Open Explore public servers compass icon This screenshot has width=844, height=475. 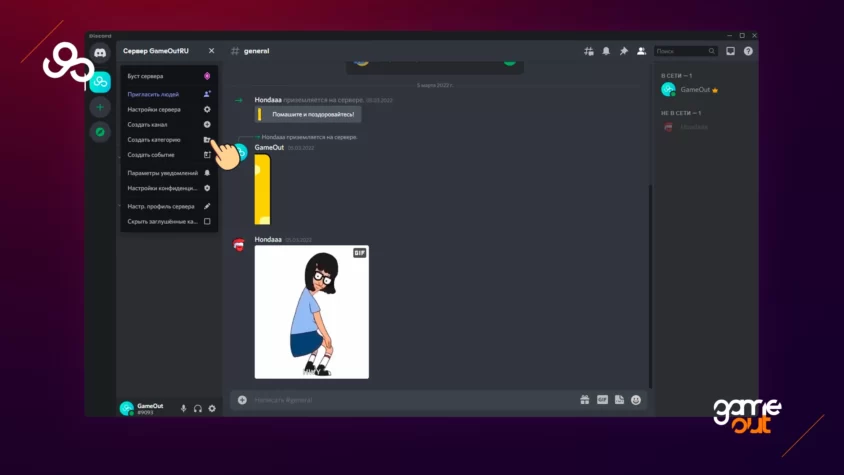click(100, 132)
